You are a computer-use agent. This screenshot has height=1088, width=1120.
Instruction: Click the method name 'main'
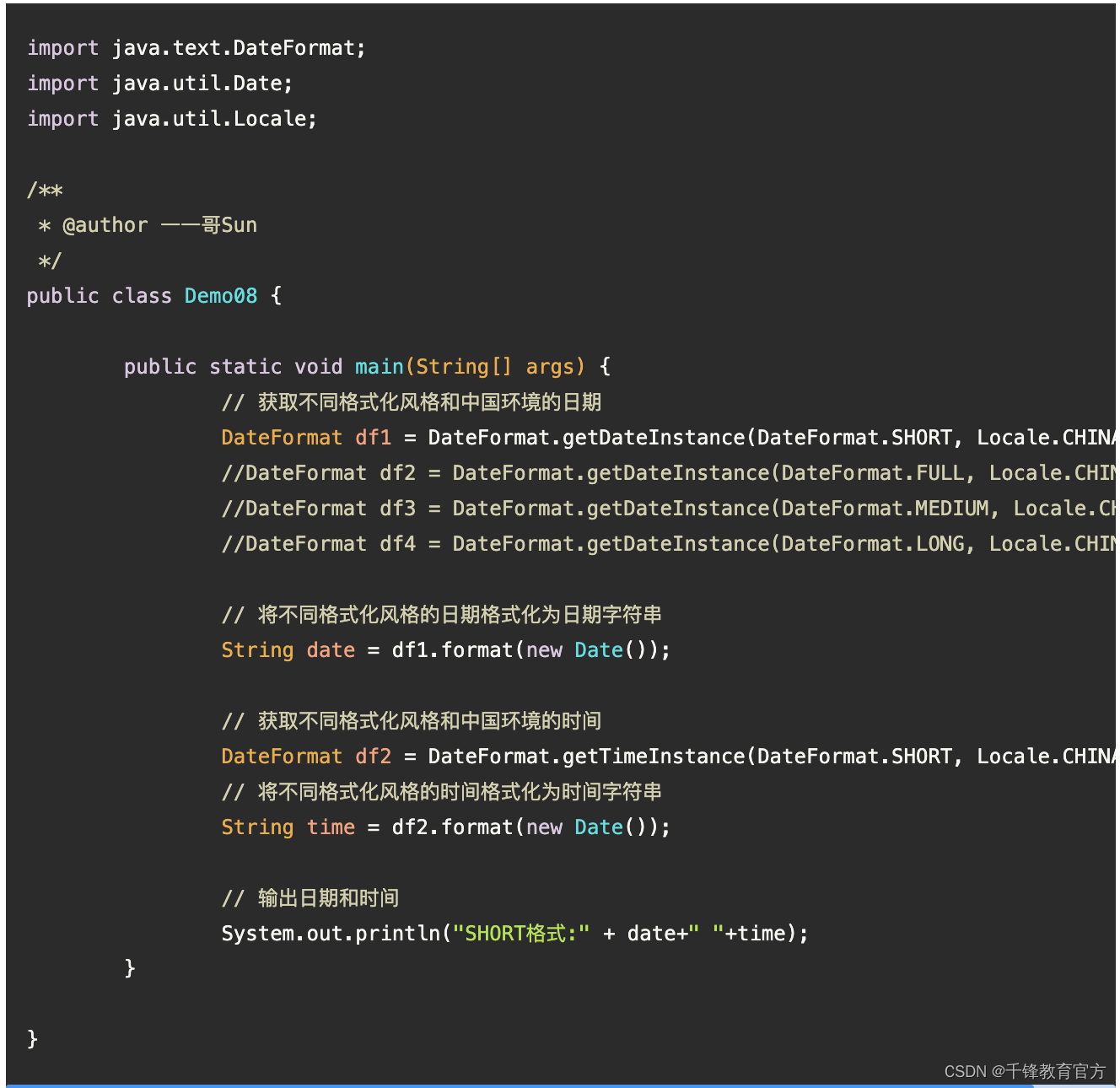coord(380,367)
